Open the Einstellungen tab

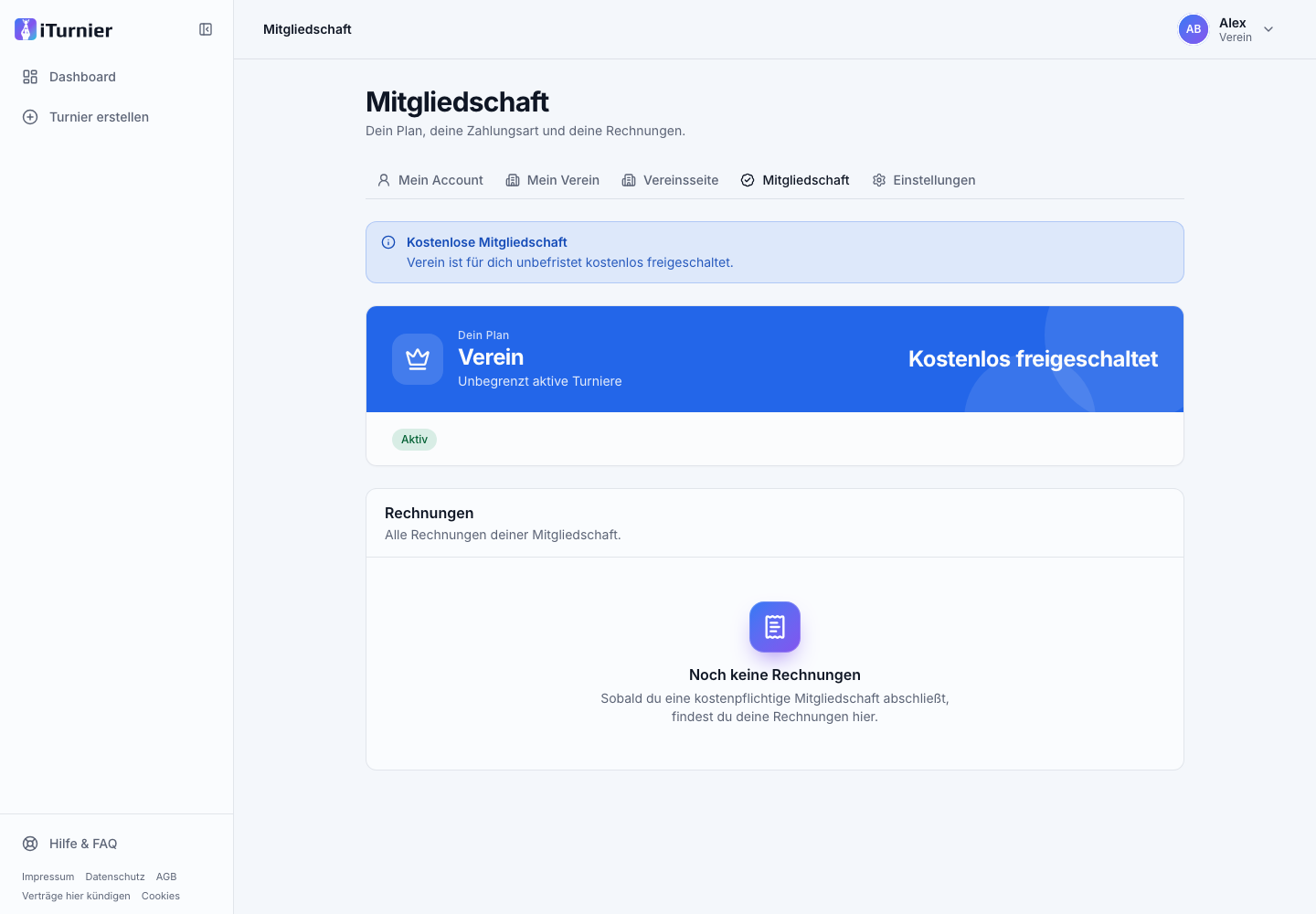924,180
